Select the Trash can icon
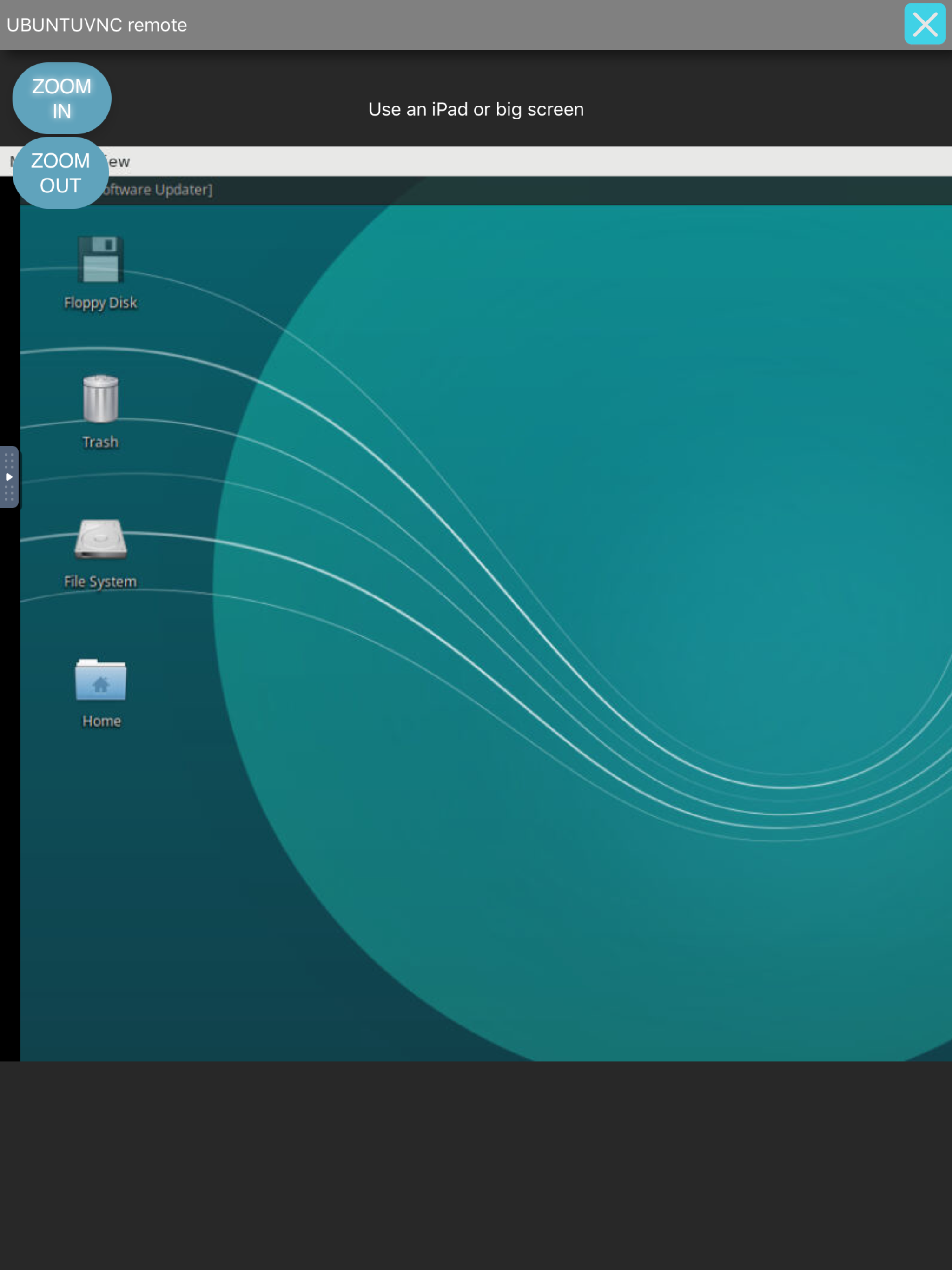Image resolution: width=952 pixels, height=1270 pixels. click(x=100, y=398)
